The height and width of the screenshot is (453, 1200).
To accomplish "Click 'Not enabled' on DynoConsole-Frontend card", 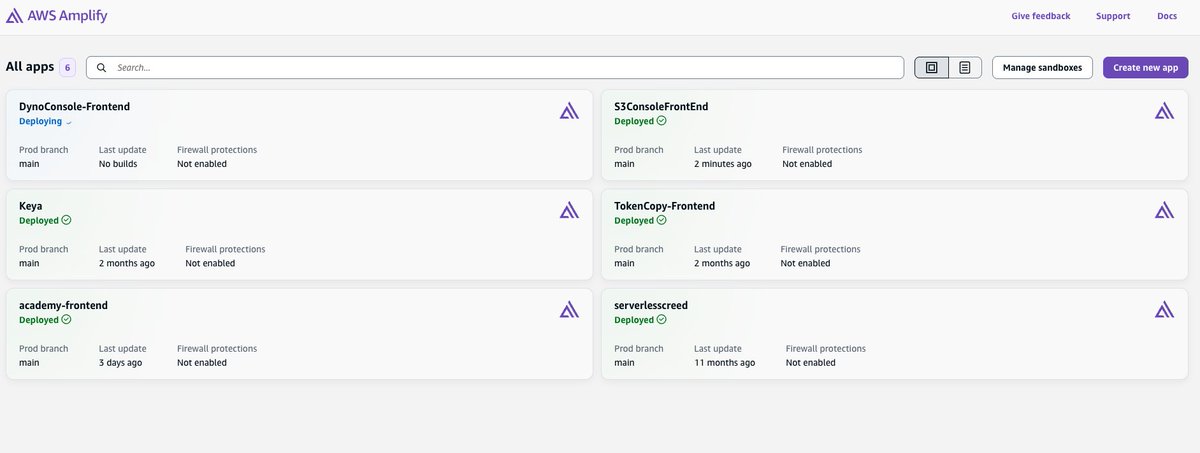I will pyautogui.click(x=202, y=164).
